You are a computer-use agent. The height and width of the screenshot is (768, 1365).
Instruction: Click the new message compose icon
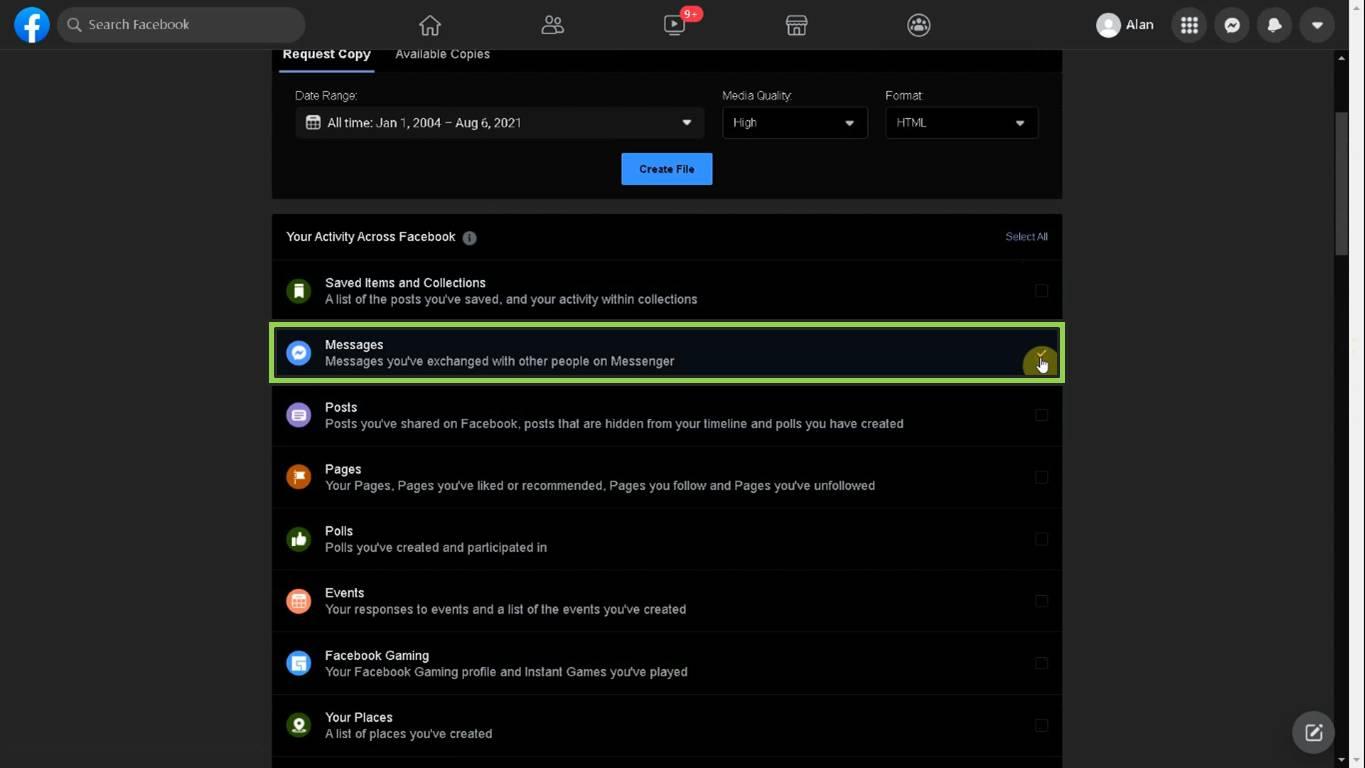pos(1314,733)
